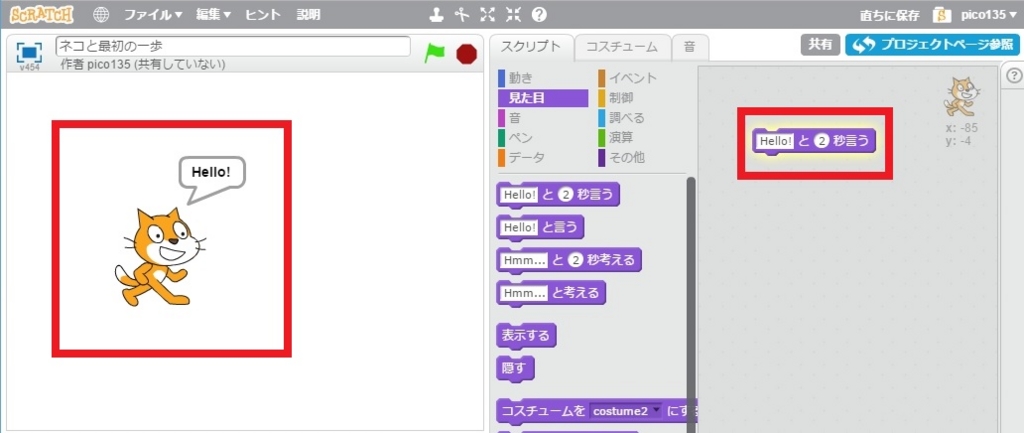Click palette block Hmm... と 2 秒考える
Screen dimensions: 1024x433
point(569,260)
